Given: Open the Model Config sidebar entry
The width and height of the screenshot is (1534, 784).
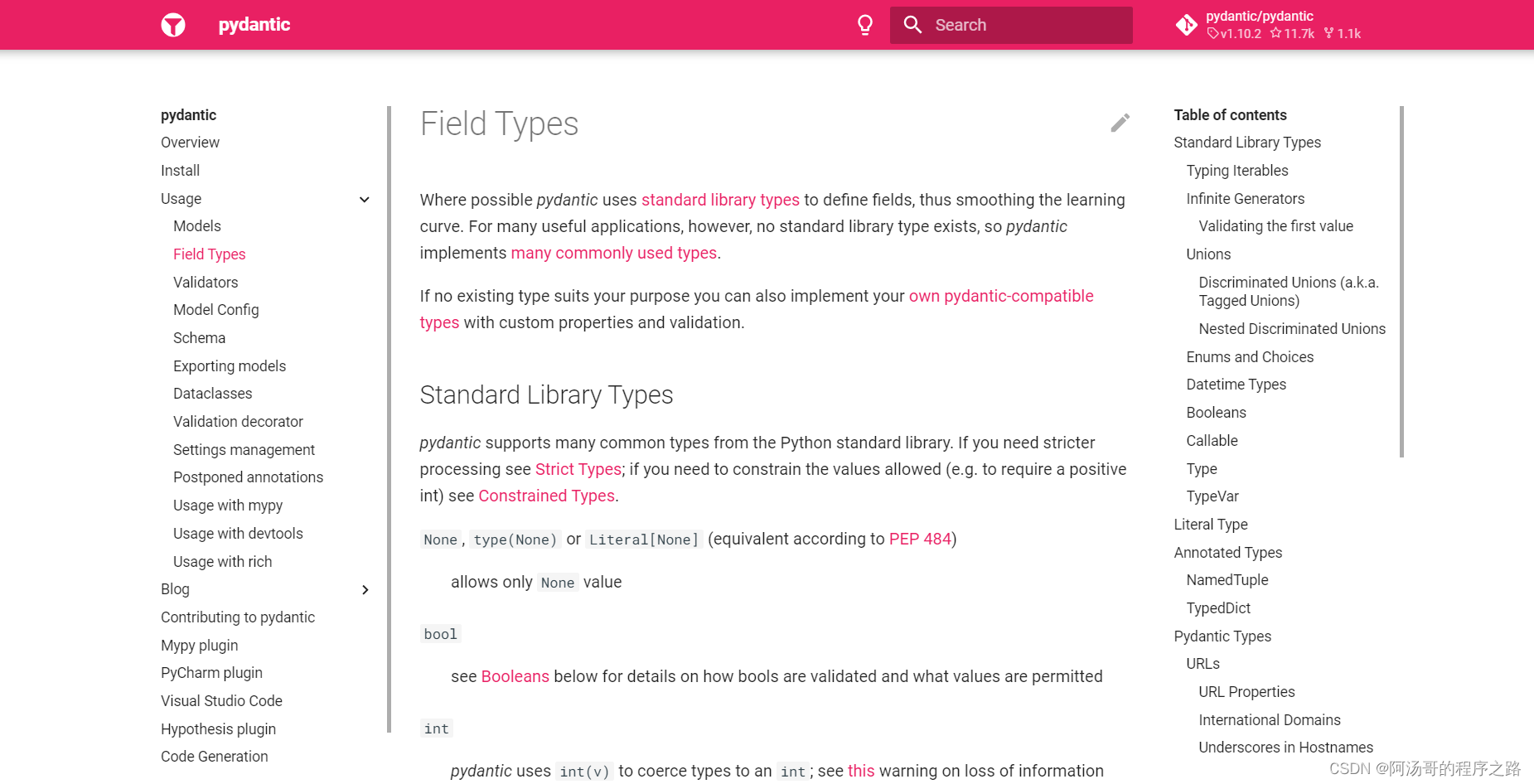Looking at the screenshot, I should [x=216, y=309].
